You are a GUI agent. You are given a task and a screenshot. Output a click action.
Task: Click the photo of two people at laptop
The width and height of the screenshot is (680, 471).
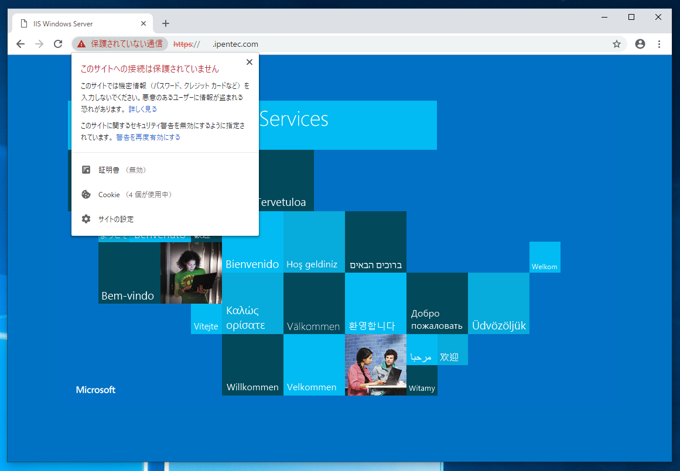click(x=376, y=365)
